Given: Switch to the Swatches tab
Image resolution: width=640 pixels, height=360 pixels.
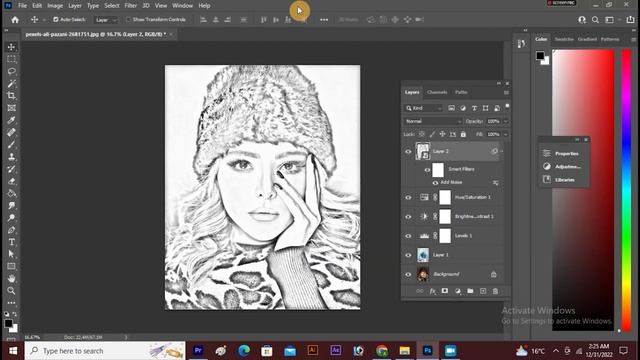Looking at the screenshot, I should click(x=564, y=39).
